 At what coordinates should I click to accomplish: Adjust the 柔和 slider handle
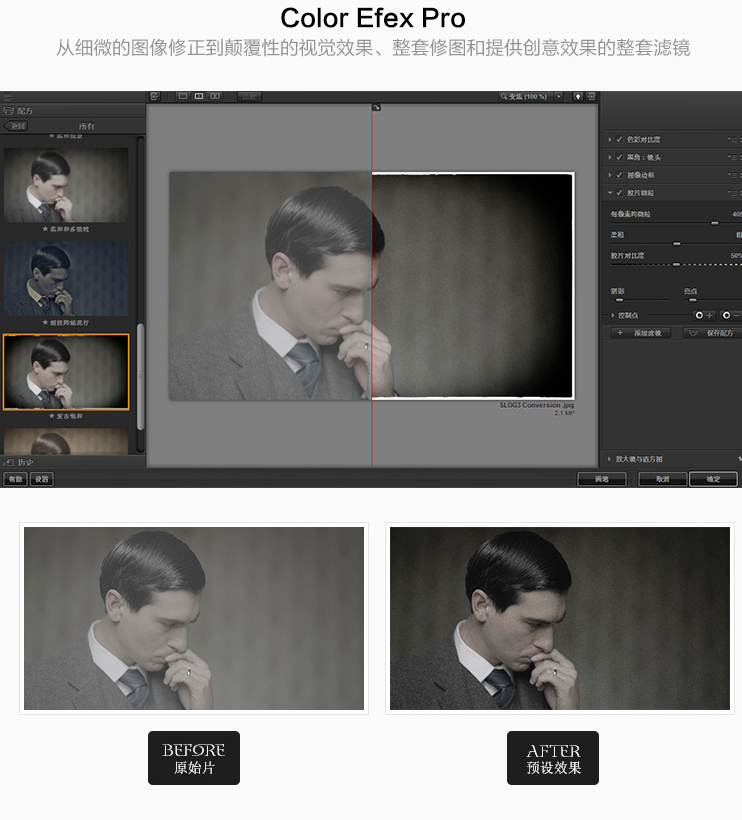pos(677,244)
